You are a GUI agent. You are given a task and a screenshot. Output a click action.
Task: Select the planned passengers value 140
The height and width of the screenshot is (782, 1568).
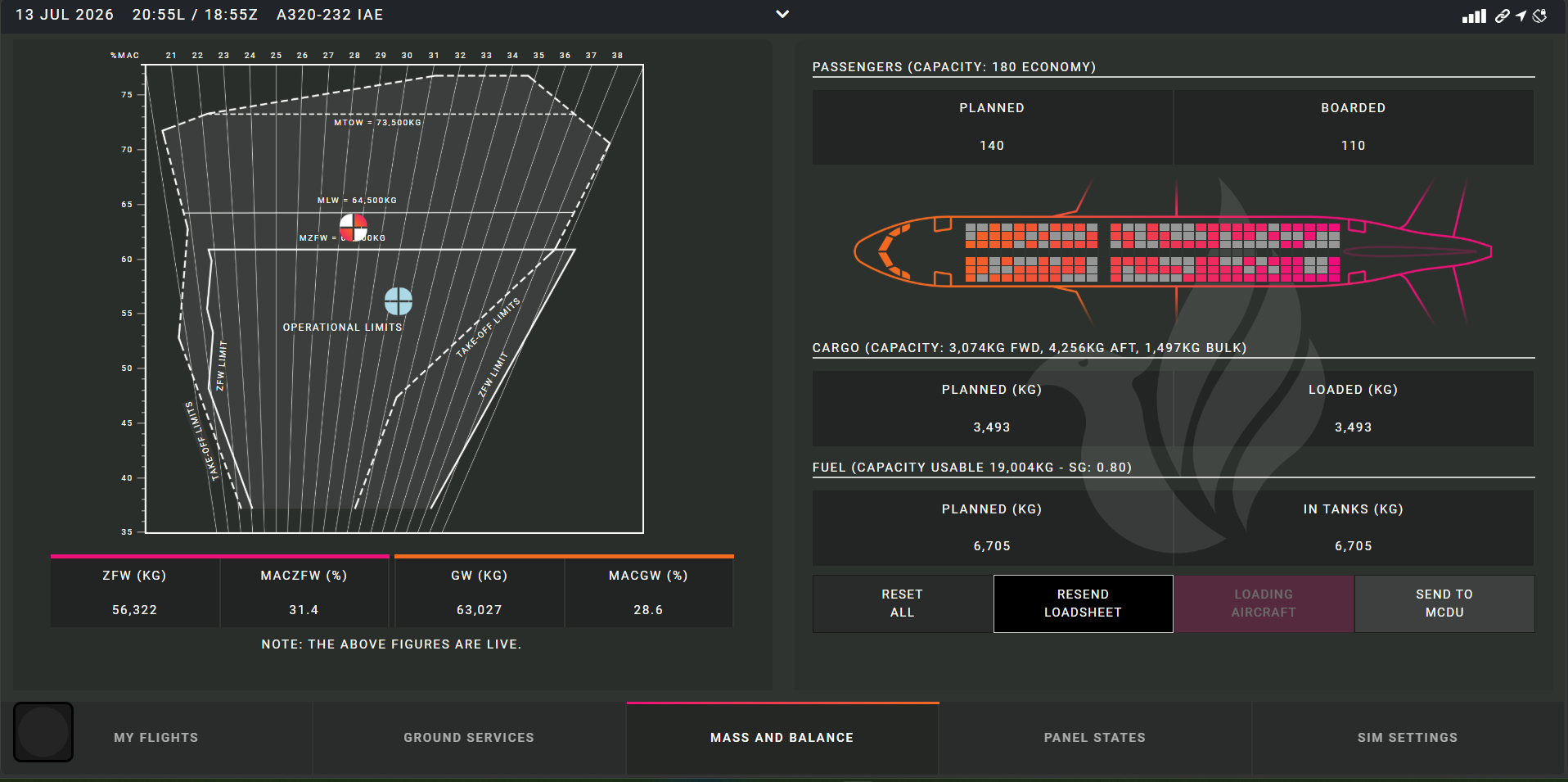click(992, 146)
